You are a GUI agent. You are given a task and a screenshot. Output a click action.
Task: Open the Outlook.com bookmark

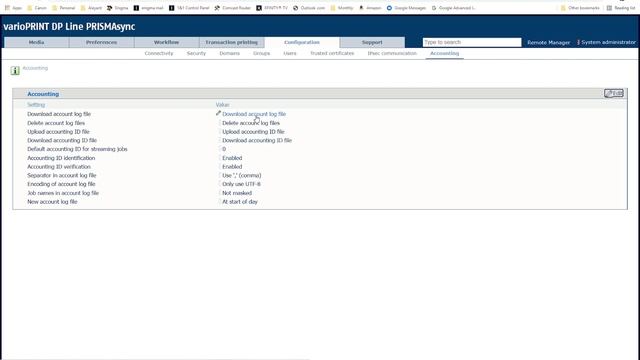point(309,8)
